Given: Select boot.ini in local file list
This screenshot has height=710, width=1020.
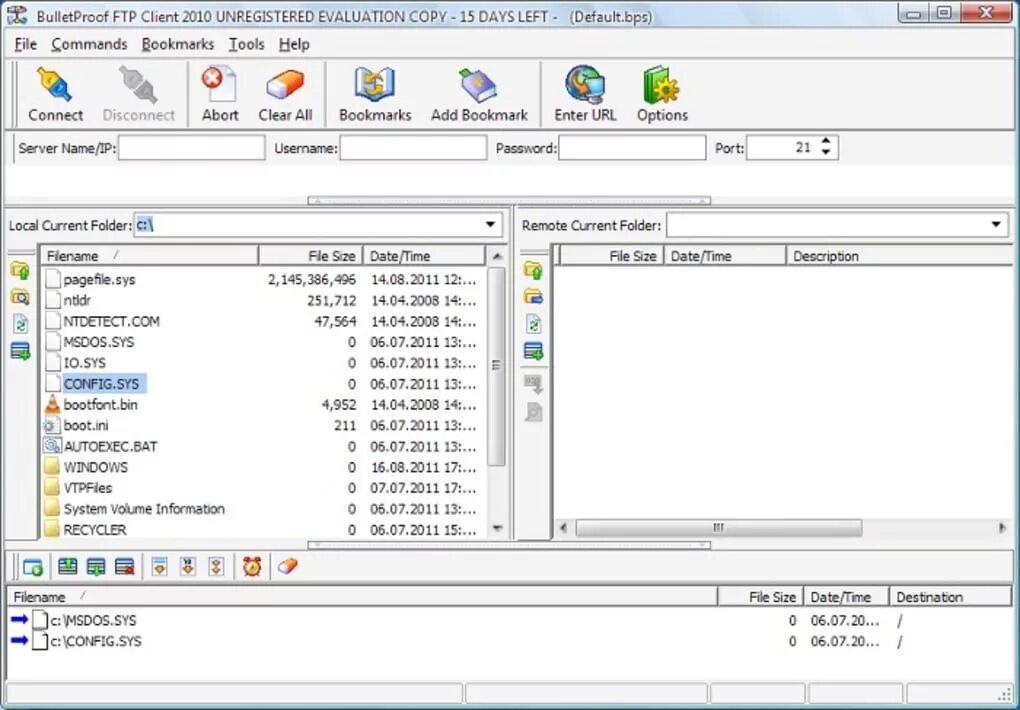Looking at the screenshot, I should (86, 426).
